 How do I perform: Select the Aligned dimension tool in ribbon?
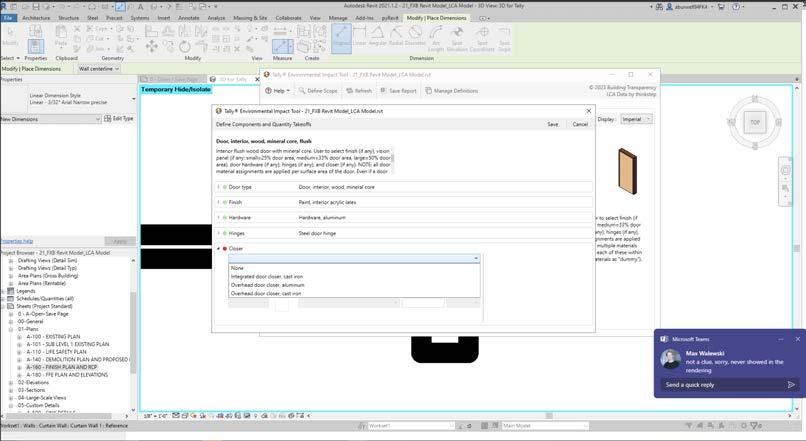[x=341, y=38]
